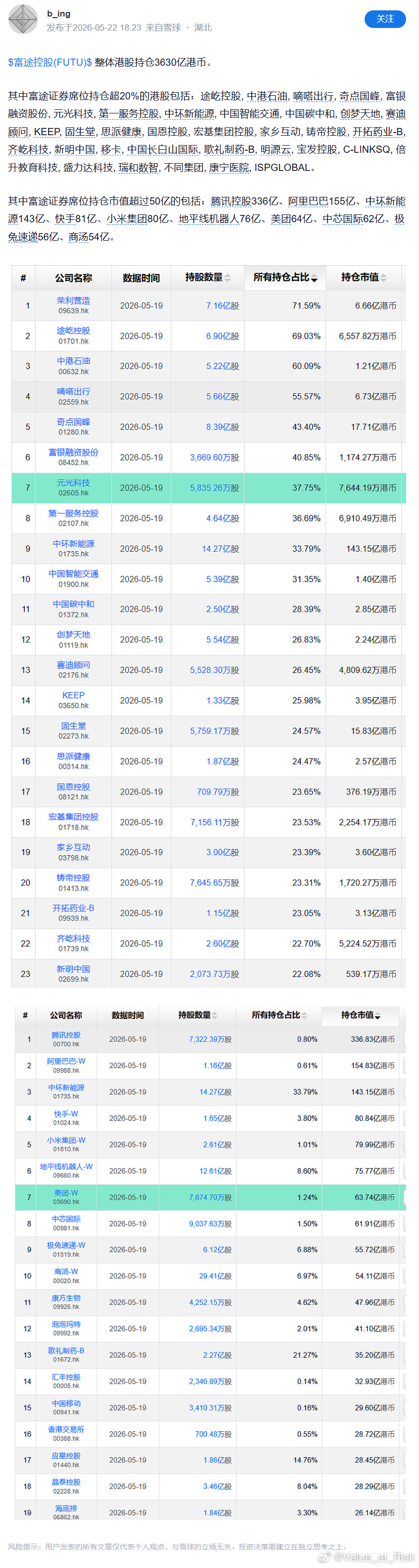The width and height of the screenshot is (419, 1568).
Task: Open 康方生物 company link in second table
Action: tap(66, 1298)
